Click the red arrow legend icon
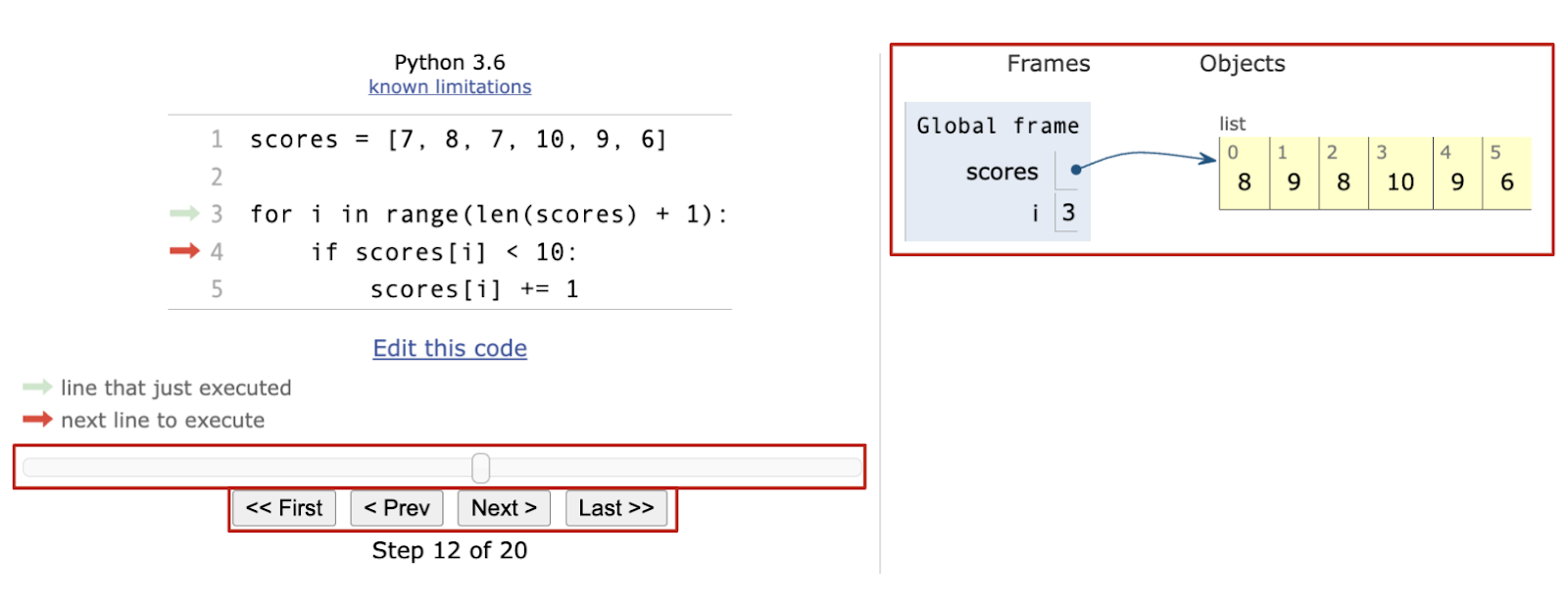The width and height of the screenshot is (1568, 610). [37, 420]
